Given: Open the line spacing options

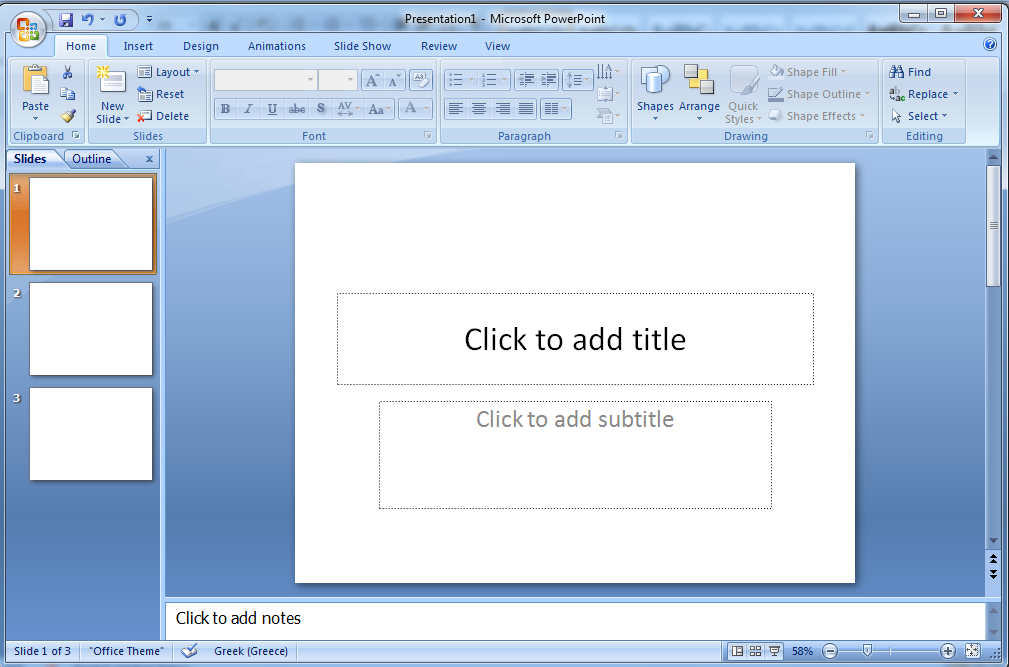Looking at the screenshot, I should point(577,80).
